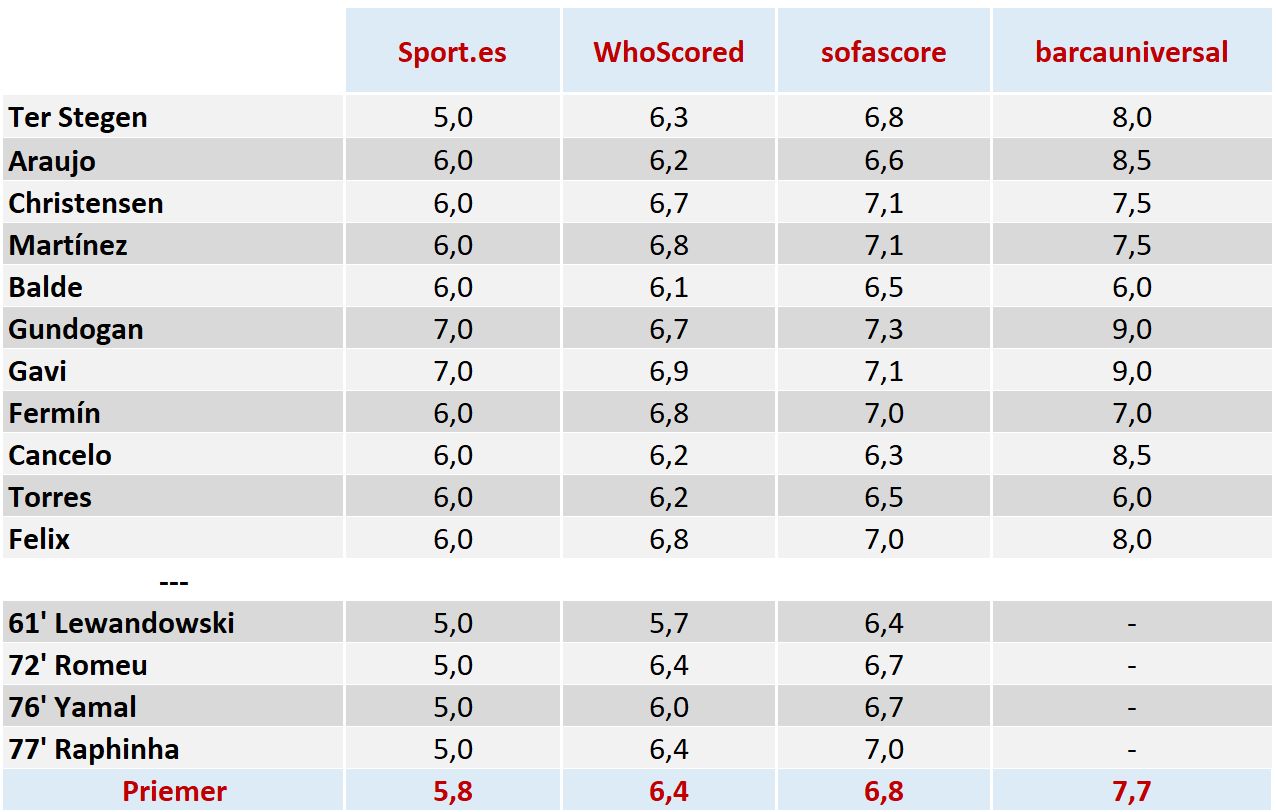The width and height of the screenshot is (1276, 812).
Task: Click Ter Stegen's Sport.es rating cell
Action: tap(452, 117)
